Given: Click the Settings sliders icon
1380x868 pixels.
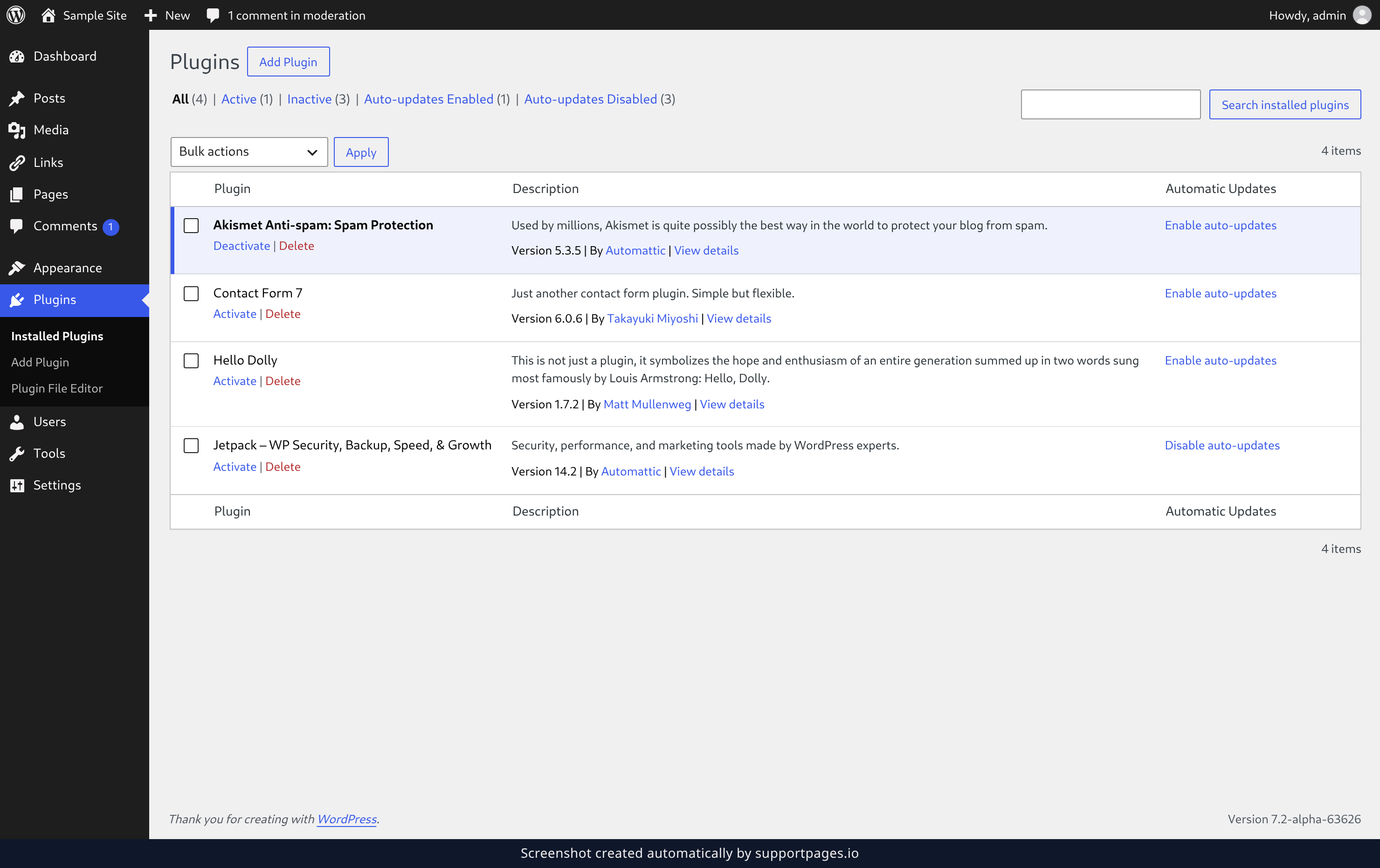Looking at the screenshot, I should tap(17, 485).
